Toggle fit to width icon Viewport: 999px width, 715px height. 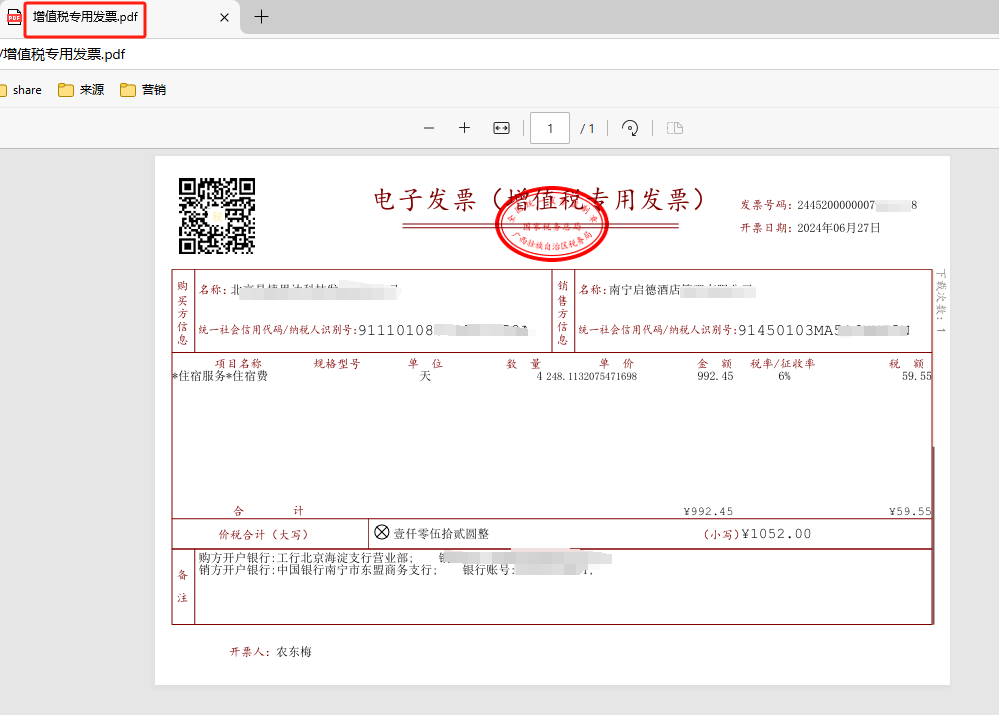click(x=501, y=128)
